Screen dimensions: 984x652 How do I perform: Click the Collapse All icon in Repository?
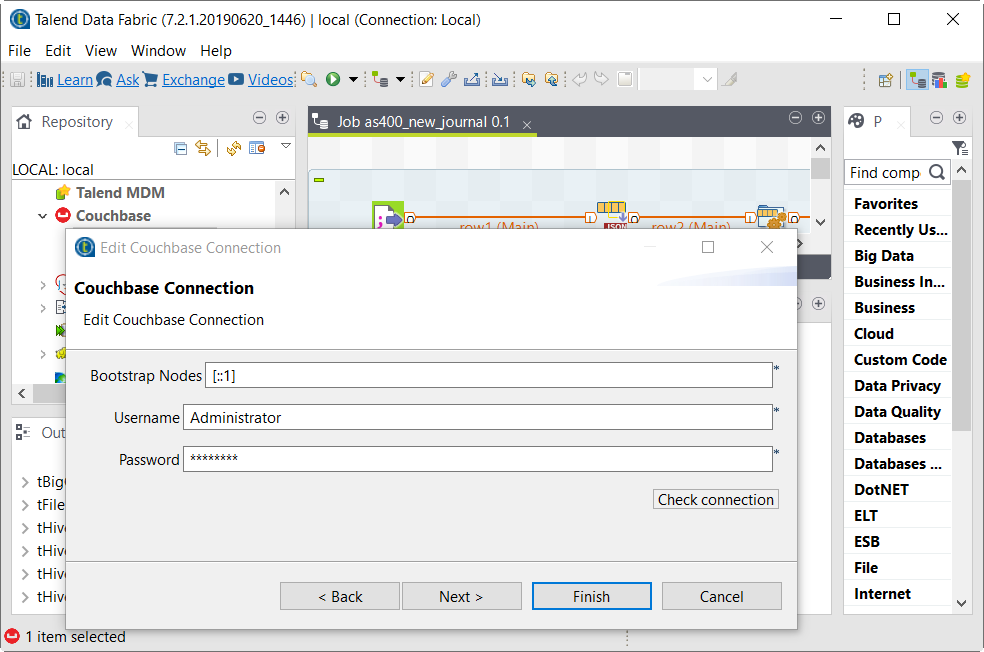[x=181, y=148]
